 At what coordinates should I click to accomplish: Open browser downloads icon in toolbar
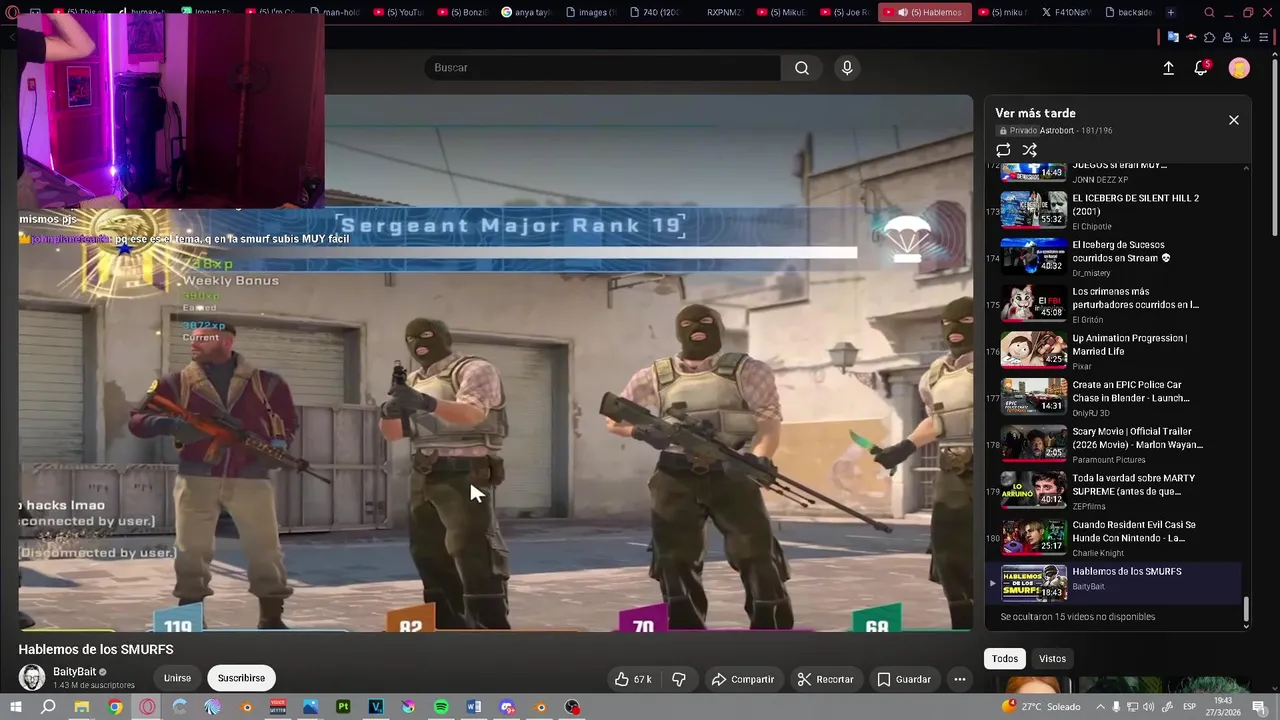pos(1245,38)
